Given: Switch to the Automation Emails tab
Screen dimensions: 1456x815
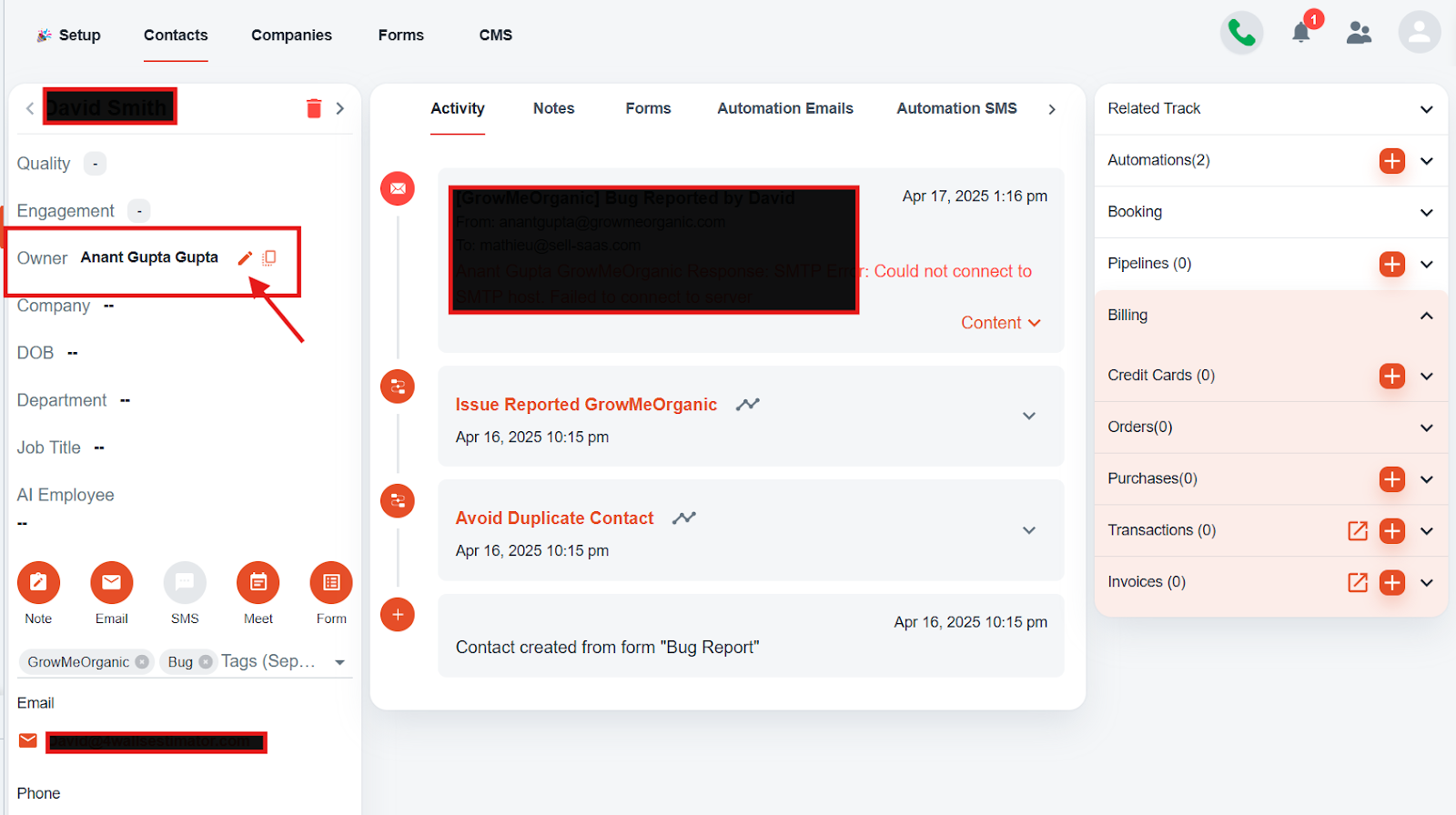Looking at the screenshot, I should (x=785, y=108).
